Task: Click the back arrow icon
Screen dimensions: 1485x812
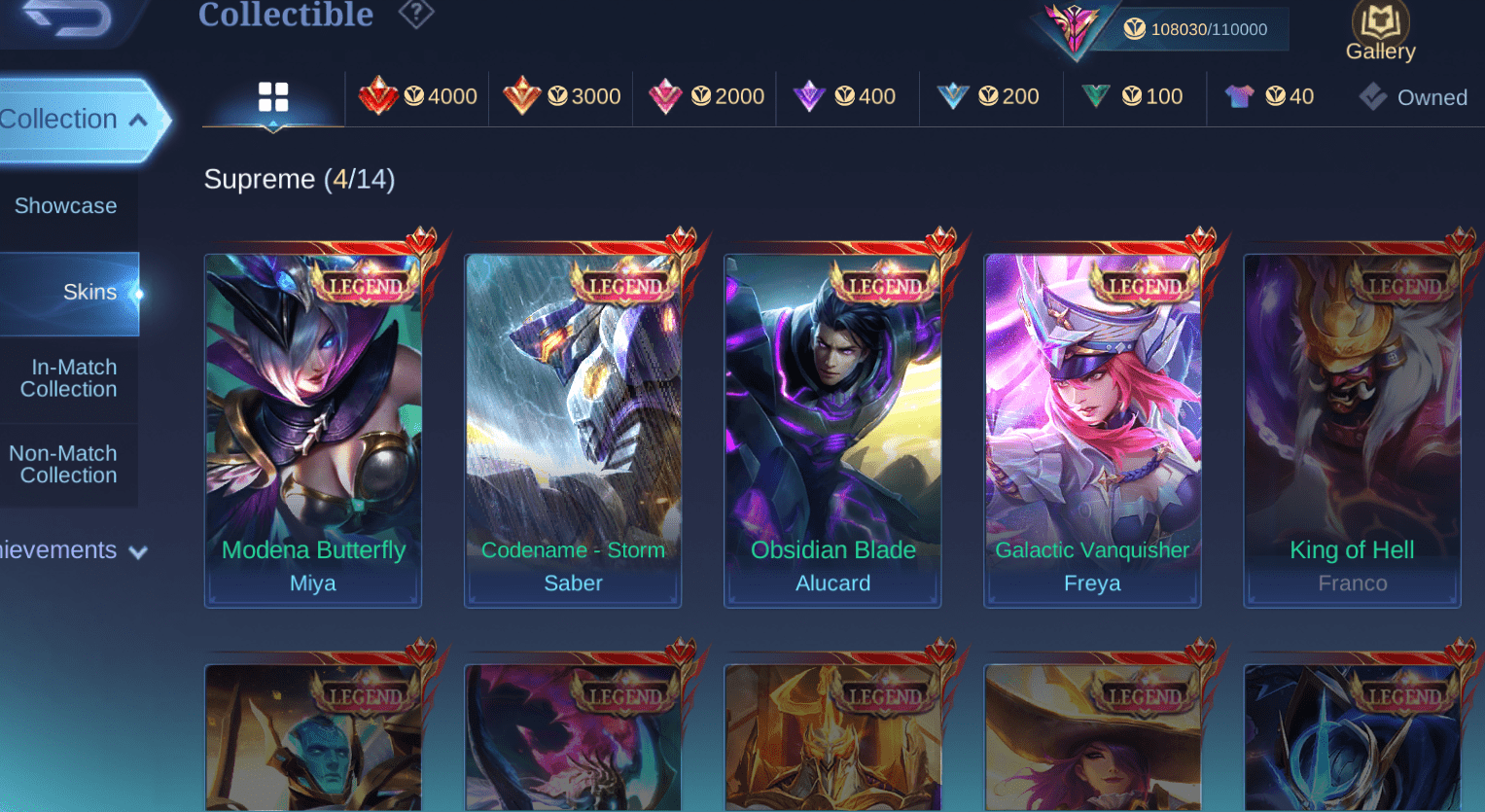Action: (x=66, y=17)
